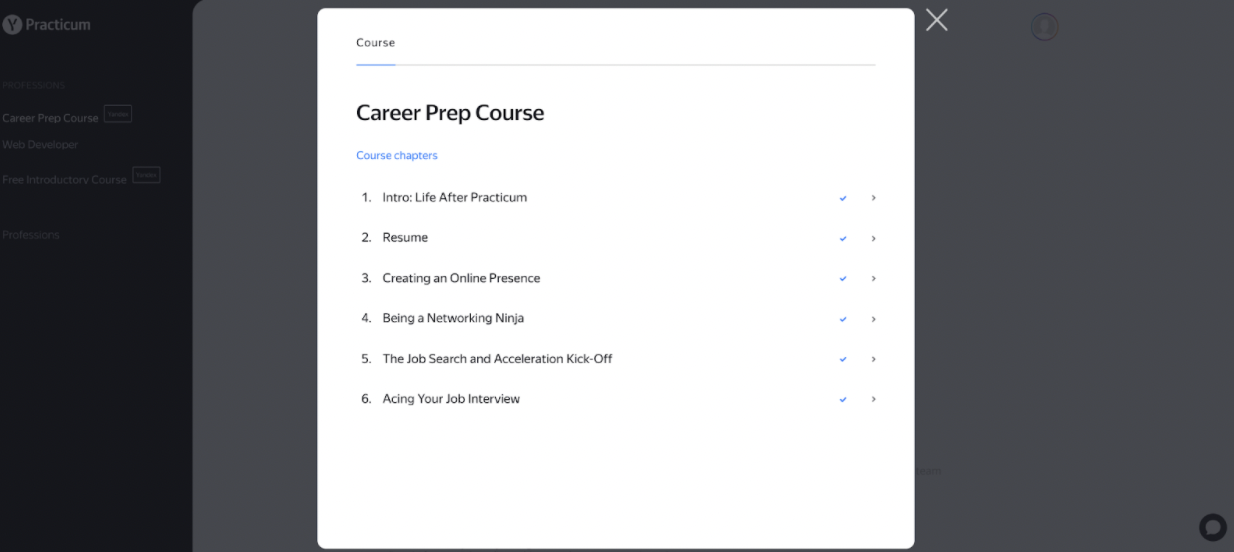1234x552 pixels.
Task: Expand the Resume chapter arrow
Action: click(873, 239)
